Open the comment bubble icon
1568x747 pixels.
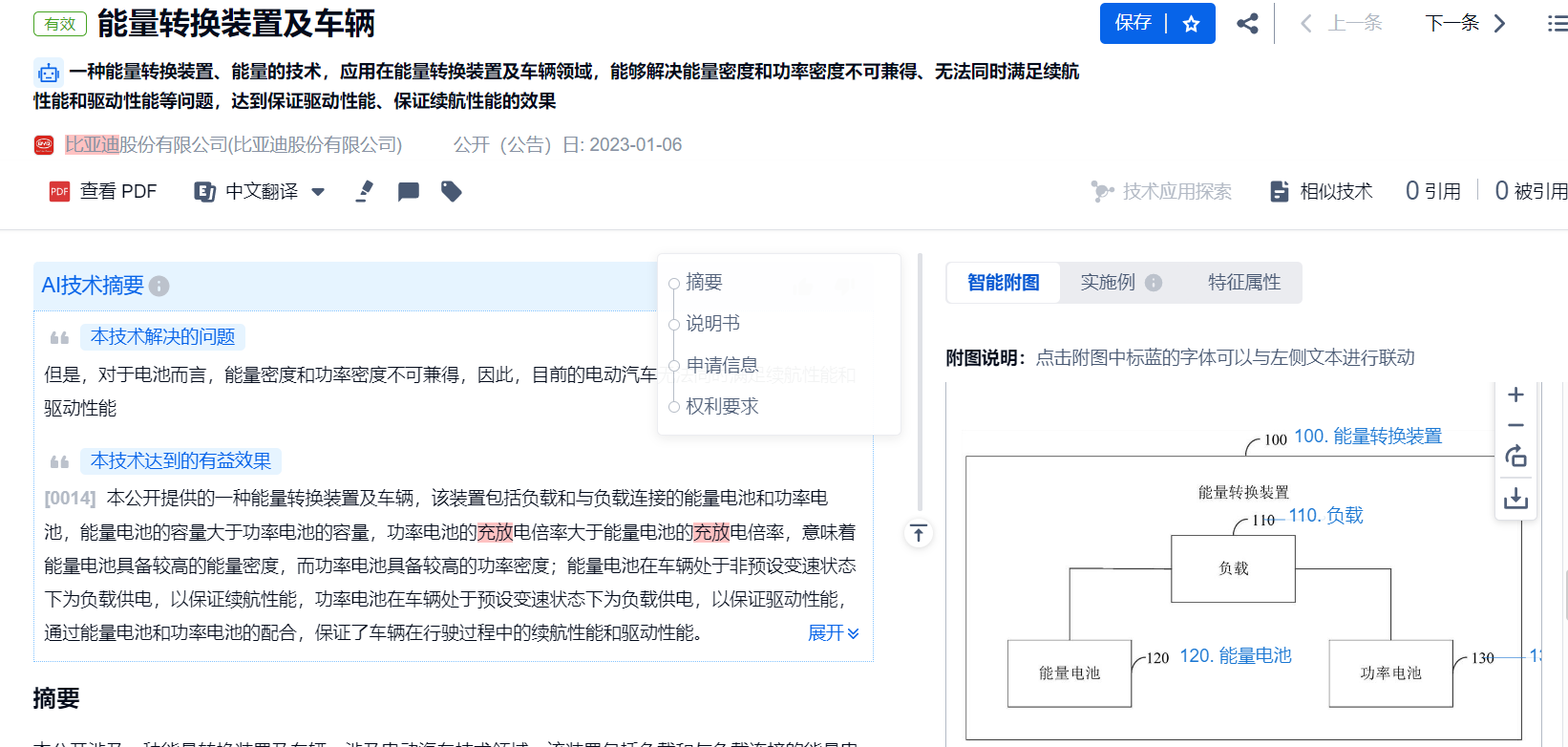409,192
